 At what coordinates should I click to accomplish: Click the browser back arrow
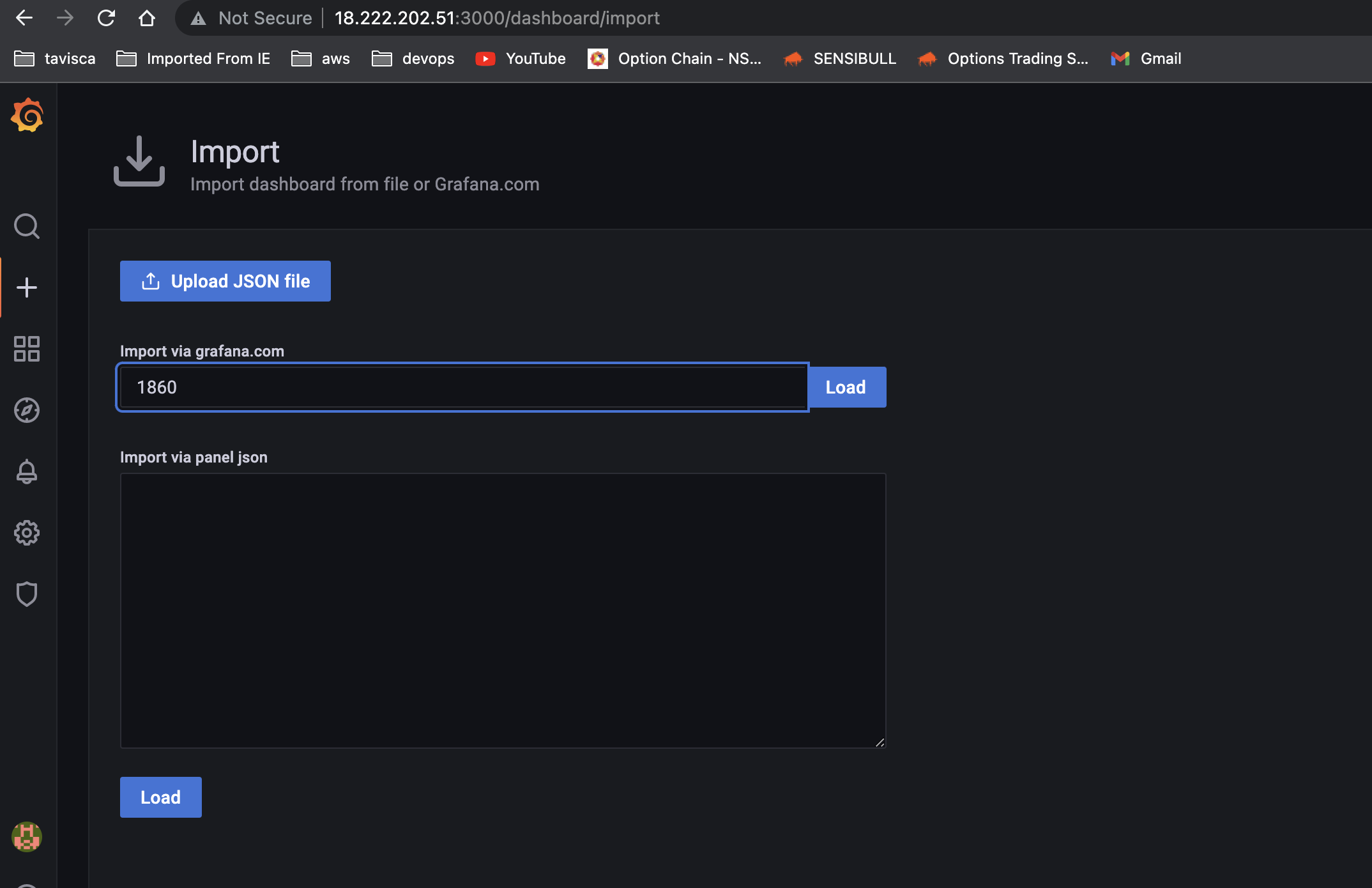click(24, 17)
